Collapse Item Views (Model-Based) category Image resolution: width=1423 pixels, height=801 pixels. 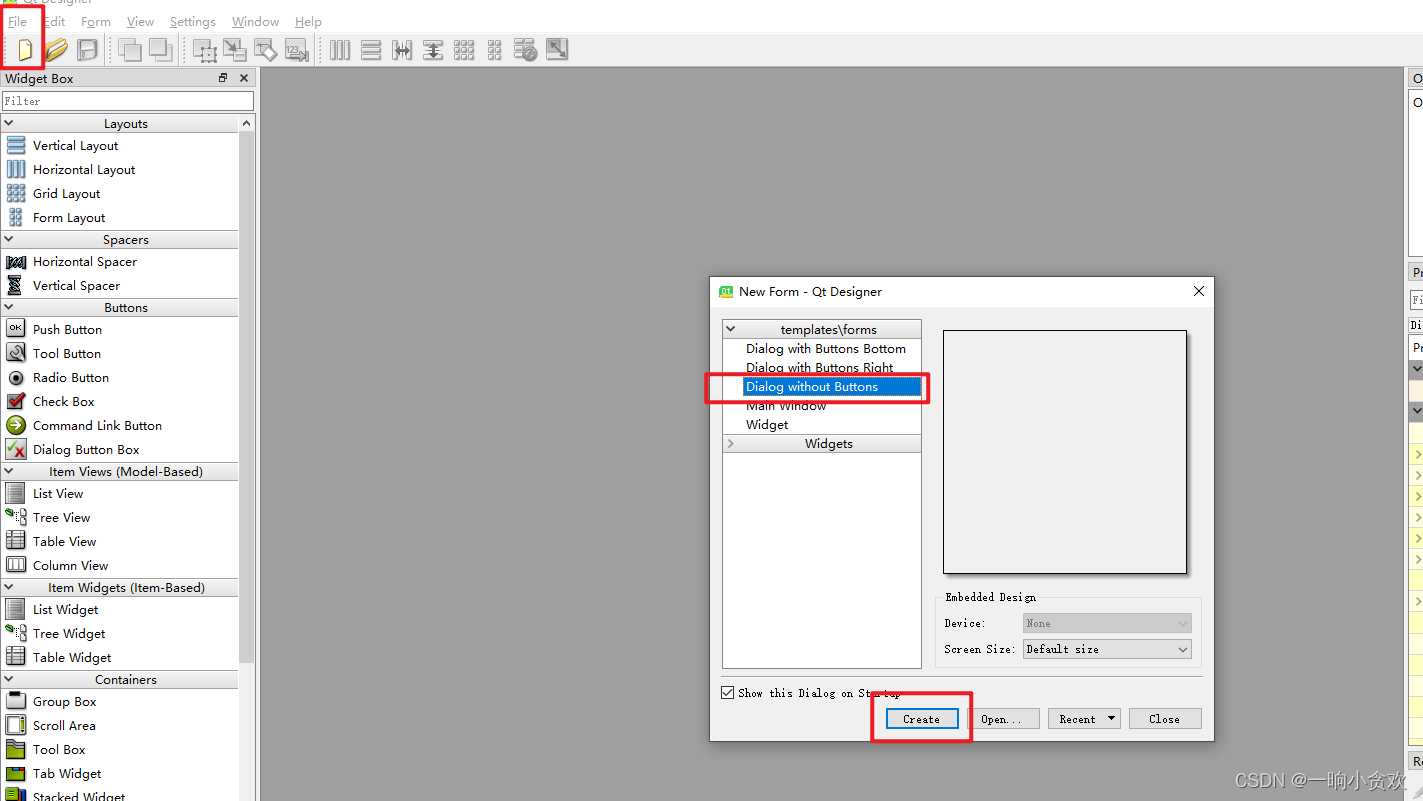coord(9,471)
